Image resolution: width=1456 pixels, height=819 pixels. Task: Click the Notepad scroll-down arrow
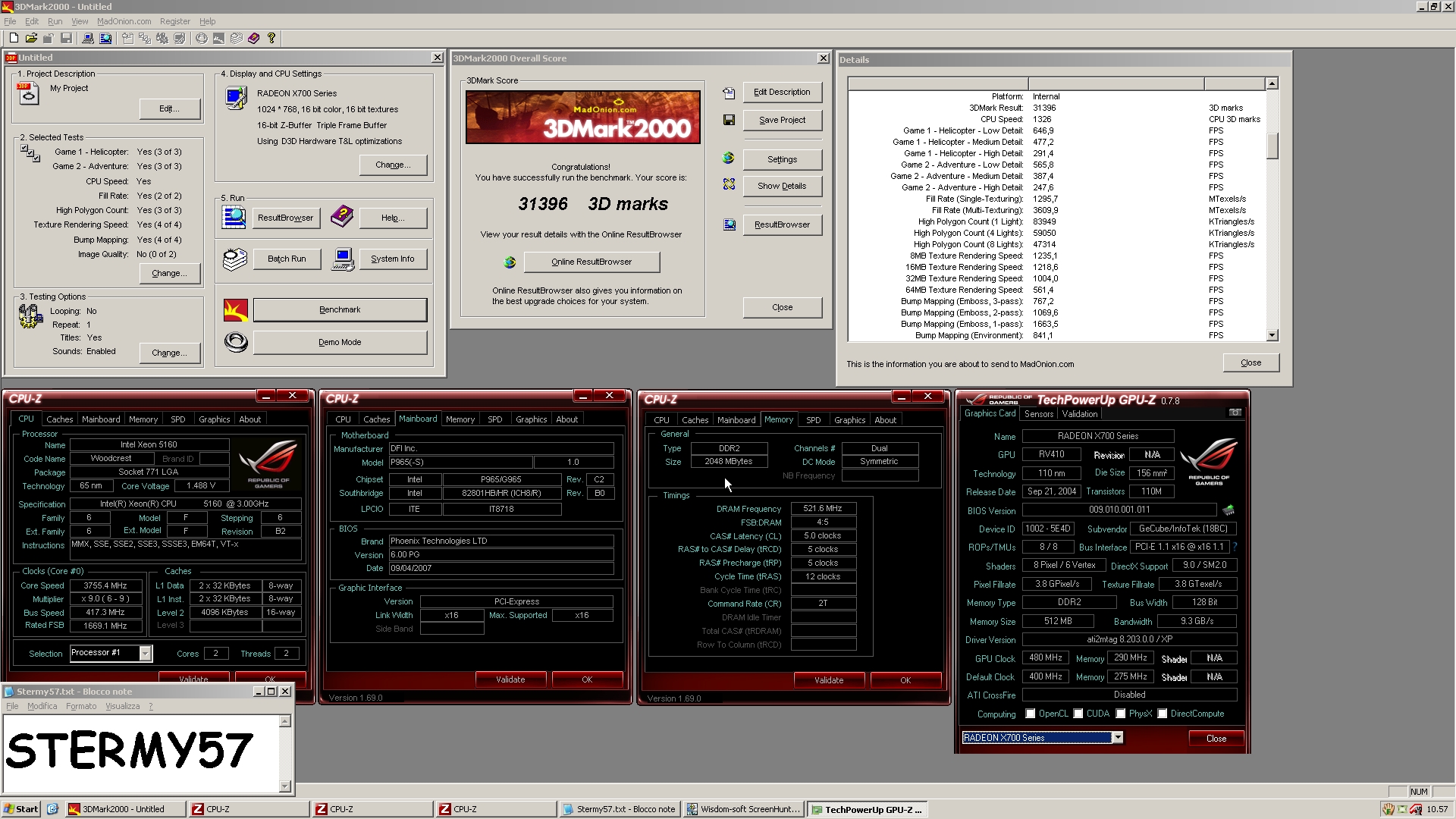click(x=285, y=786)
